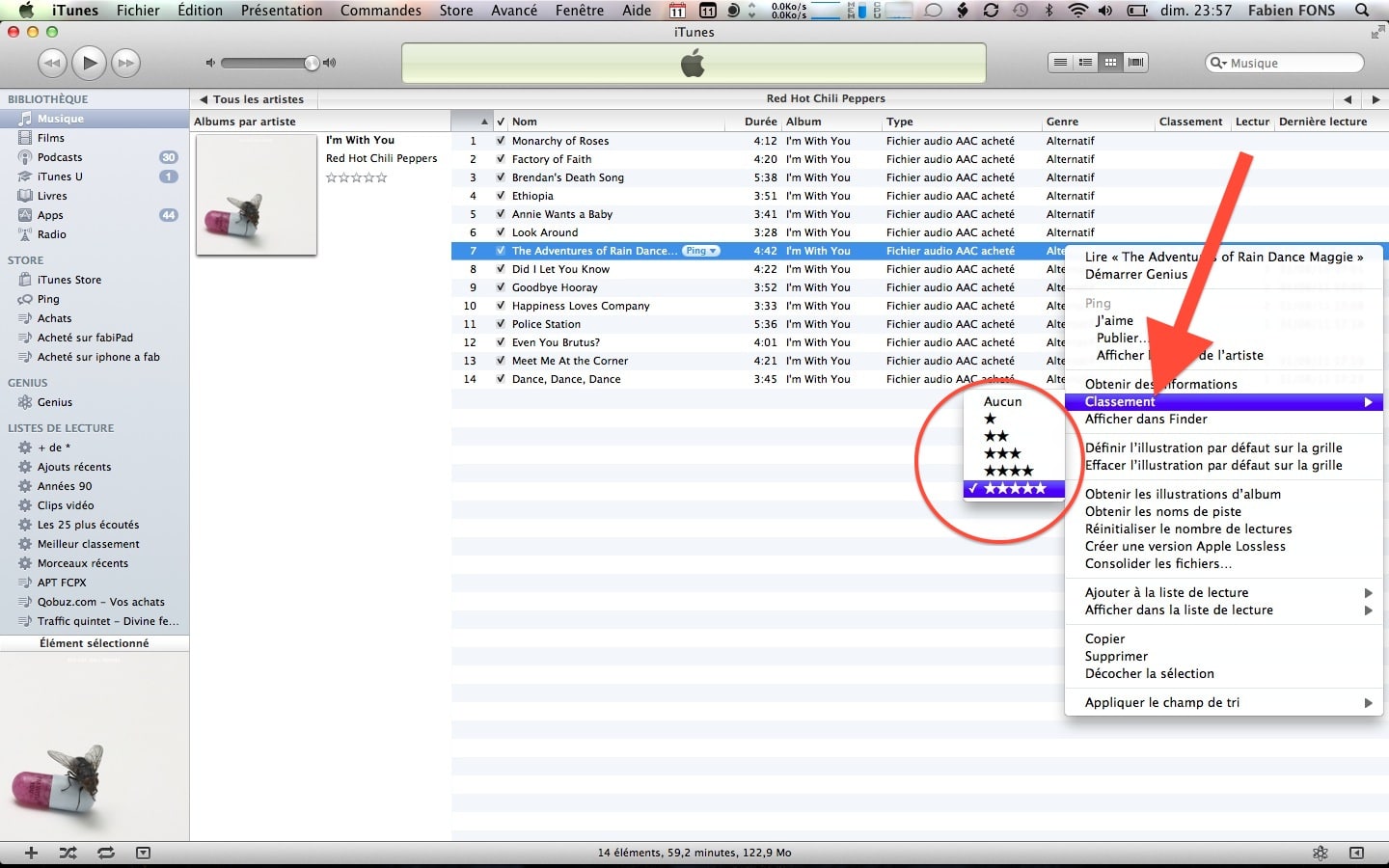Image resolution: width=1389 pixels, height=868 pixels.
Task: Show Genius sidebar button at bottom right
Action: [x=1357, y=853]
